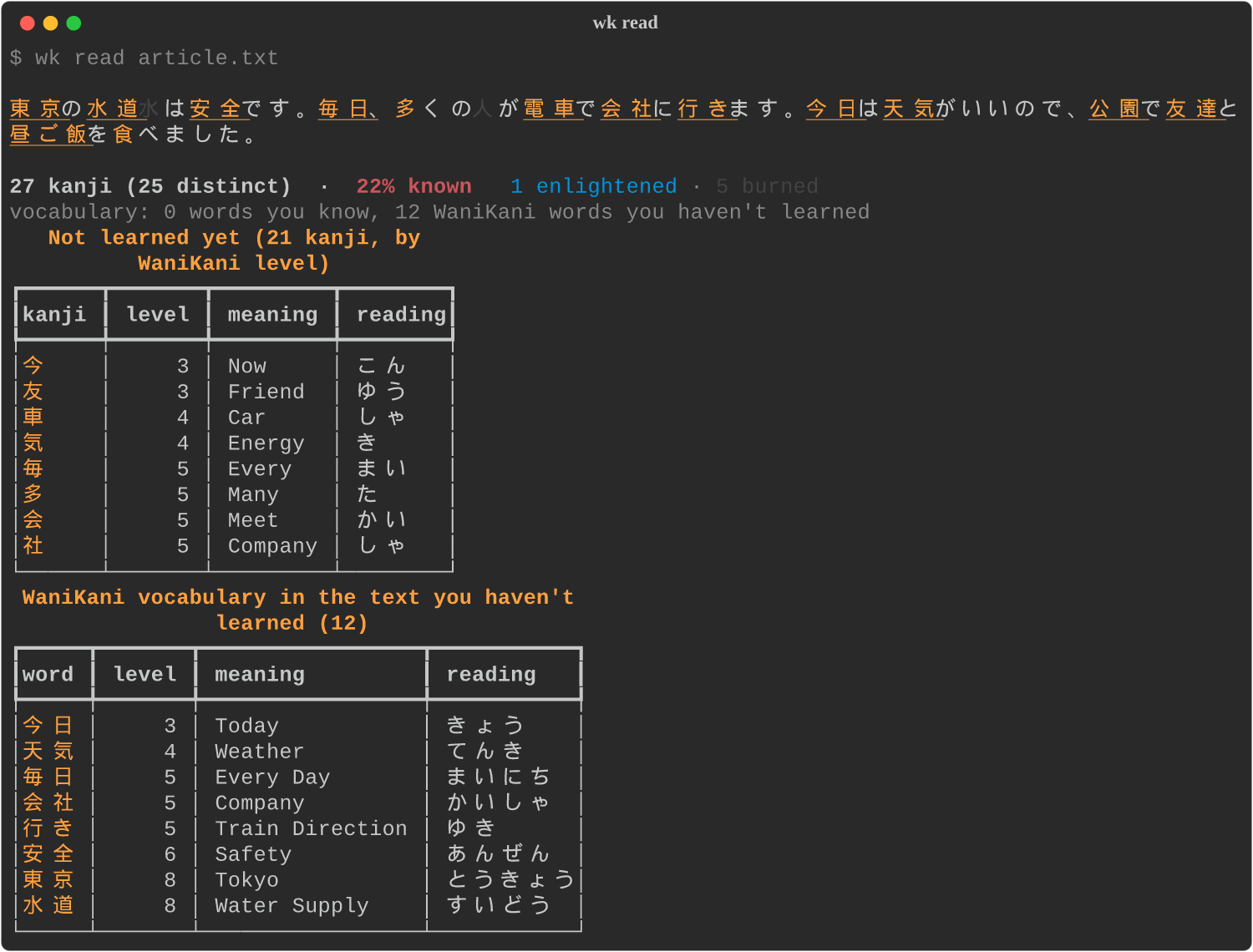Click the 'wk read' window title
The image size is (1253, 952).
626,23
